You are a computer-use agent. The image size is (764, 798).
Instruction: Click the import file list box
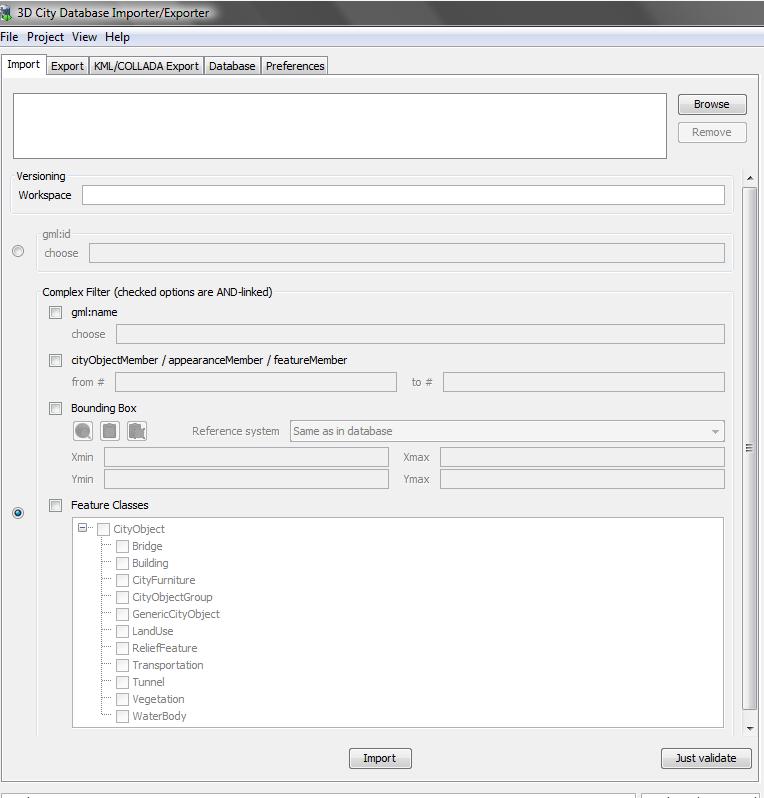coord(340,126)
